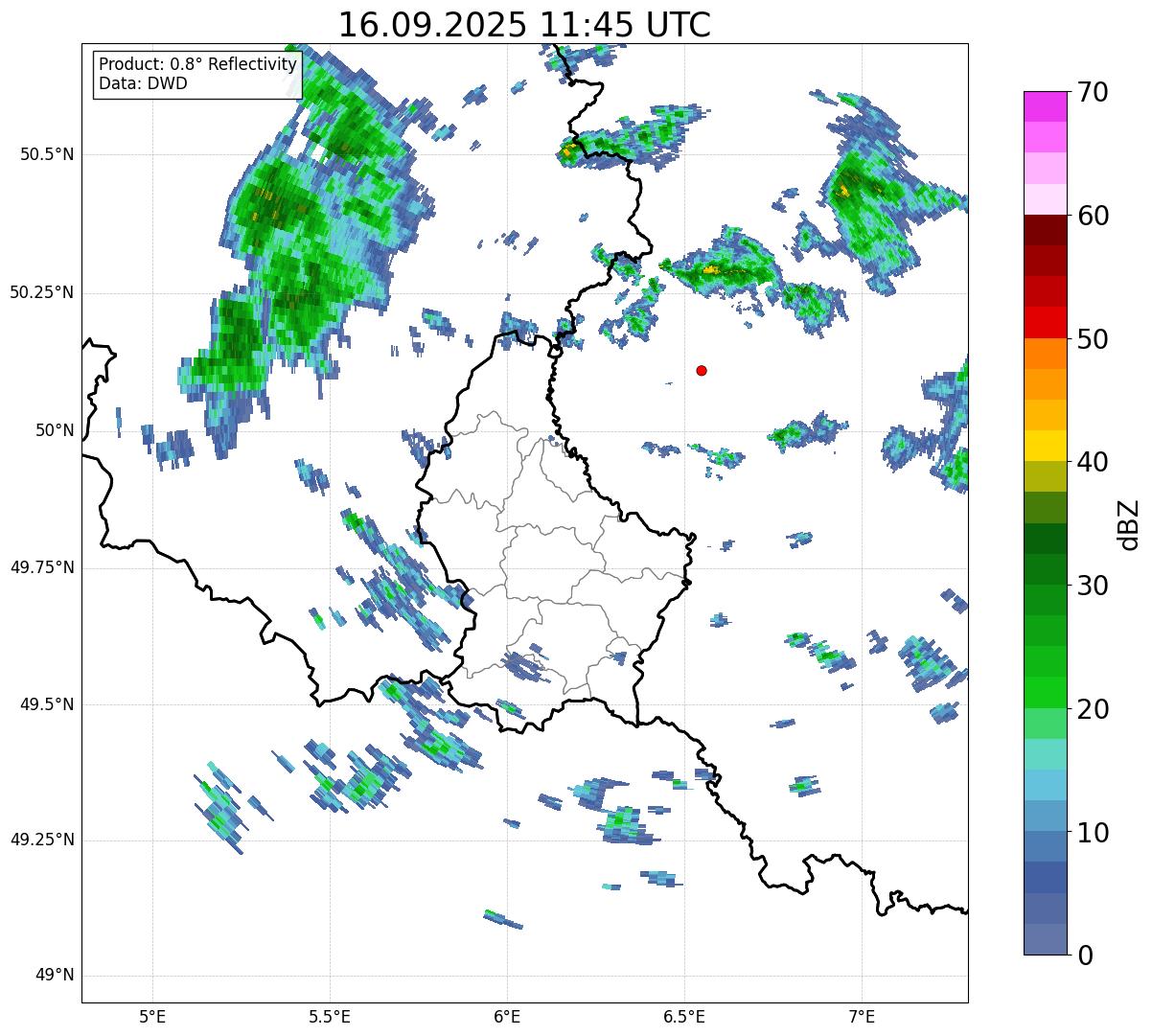Click the 'Data: DWD' source label
1152x1036 pixels.
coord(143,83)
